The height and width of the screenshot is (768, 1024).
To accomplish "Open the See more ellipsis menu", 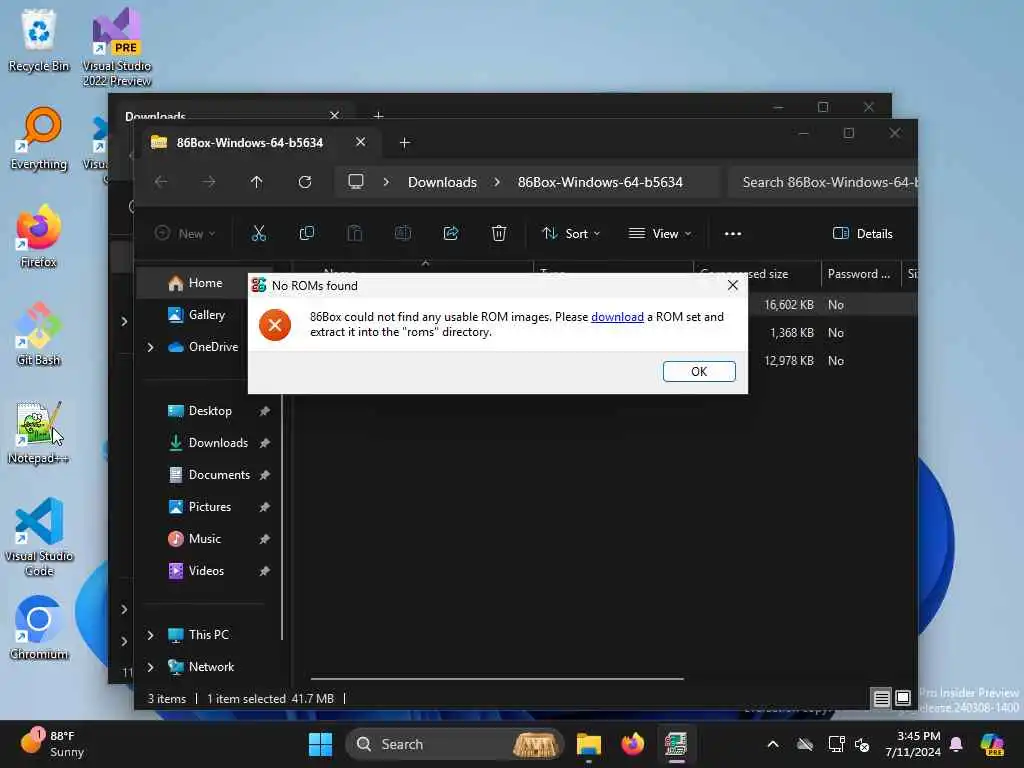I will (x=733, y=233).
